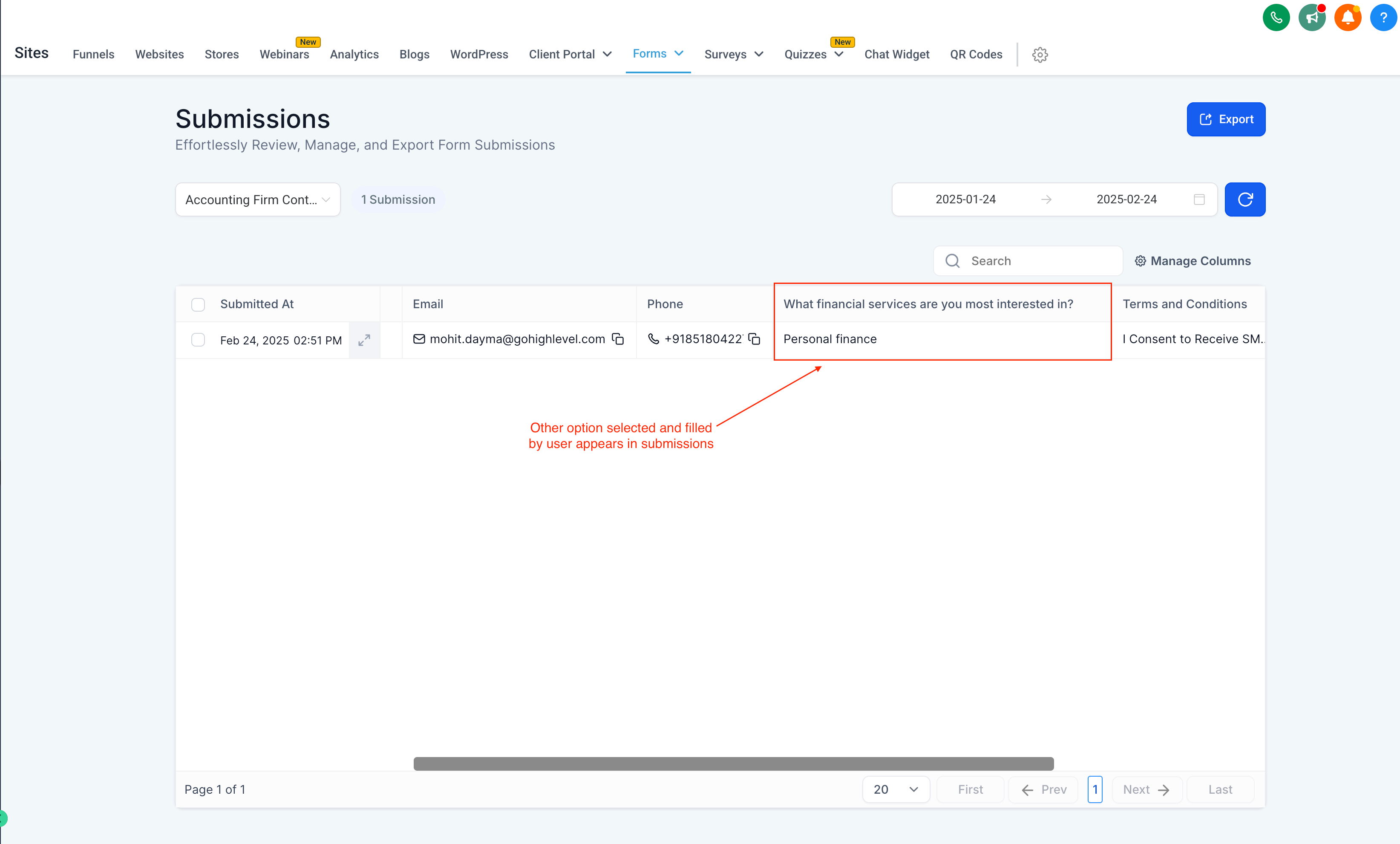This screenshot has height=844, width=1400.
Task: Check the select-all header checkbox
Action: 198,305
